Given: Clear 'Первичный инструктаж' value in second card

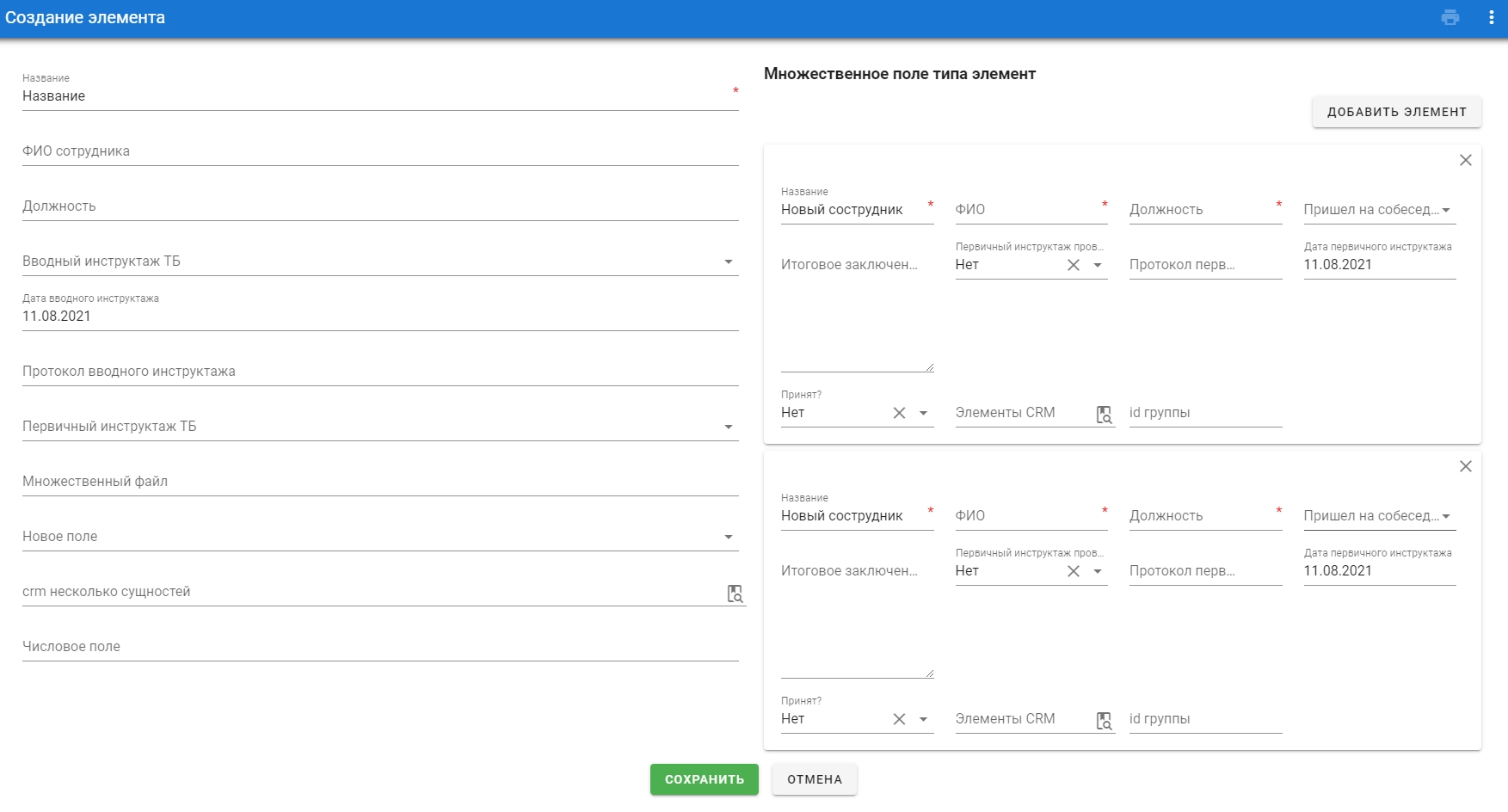Looking at the screenshot, I should (1074, 571).
